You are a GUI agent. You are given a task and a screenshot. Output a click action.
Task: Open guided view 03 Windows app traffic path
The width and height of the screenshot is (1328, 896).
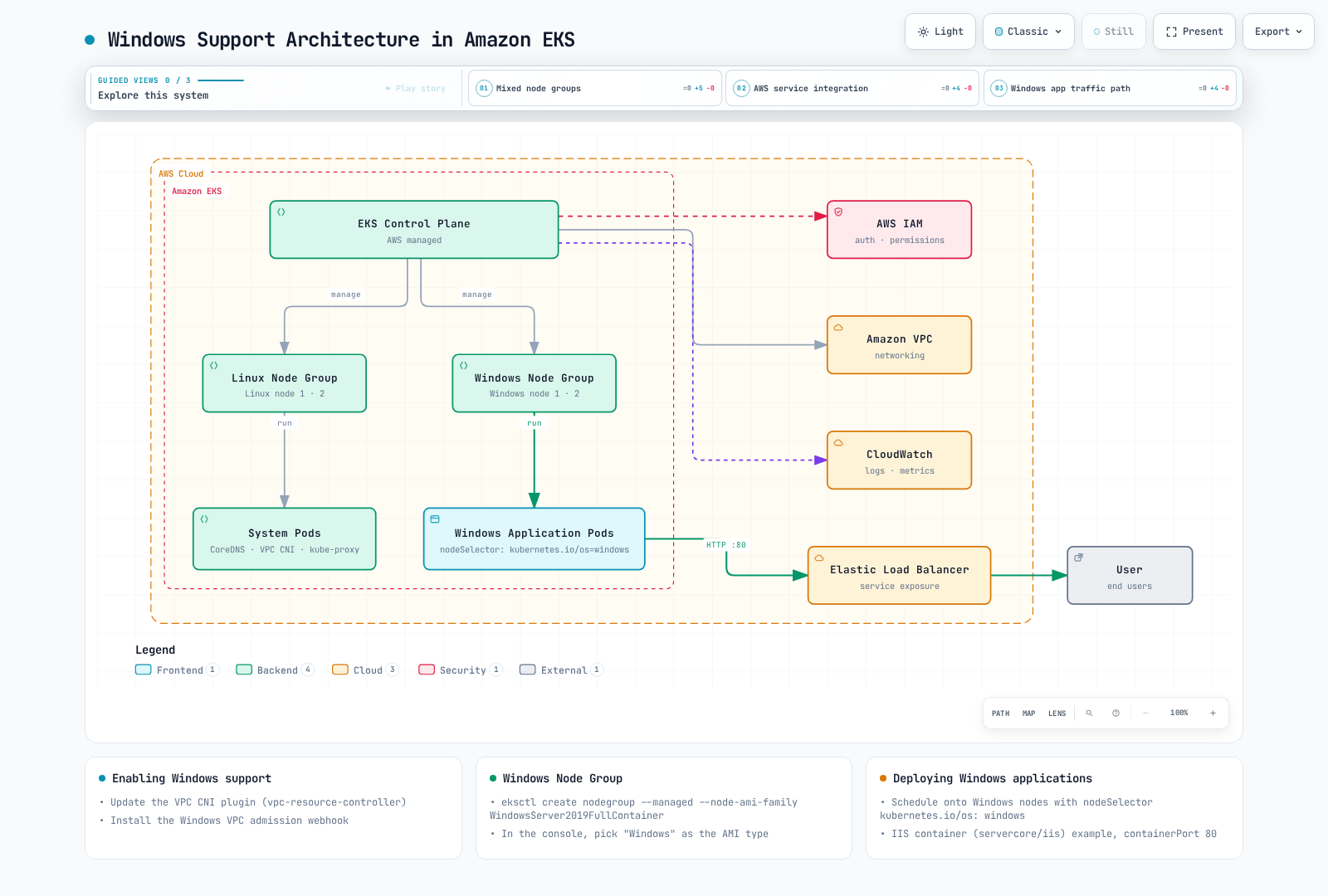[x=1110, y=88]
